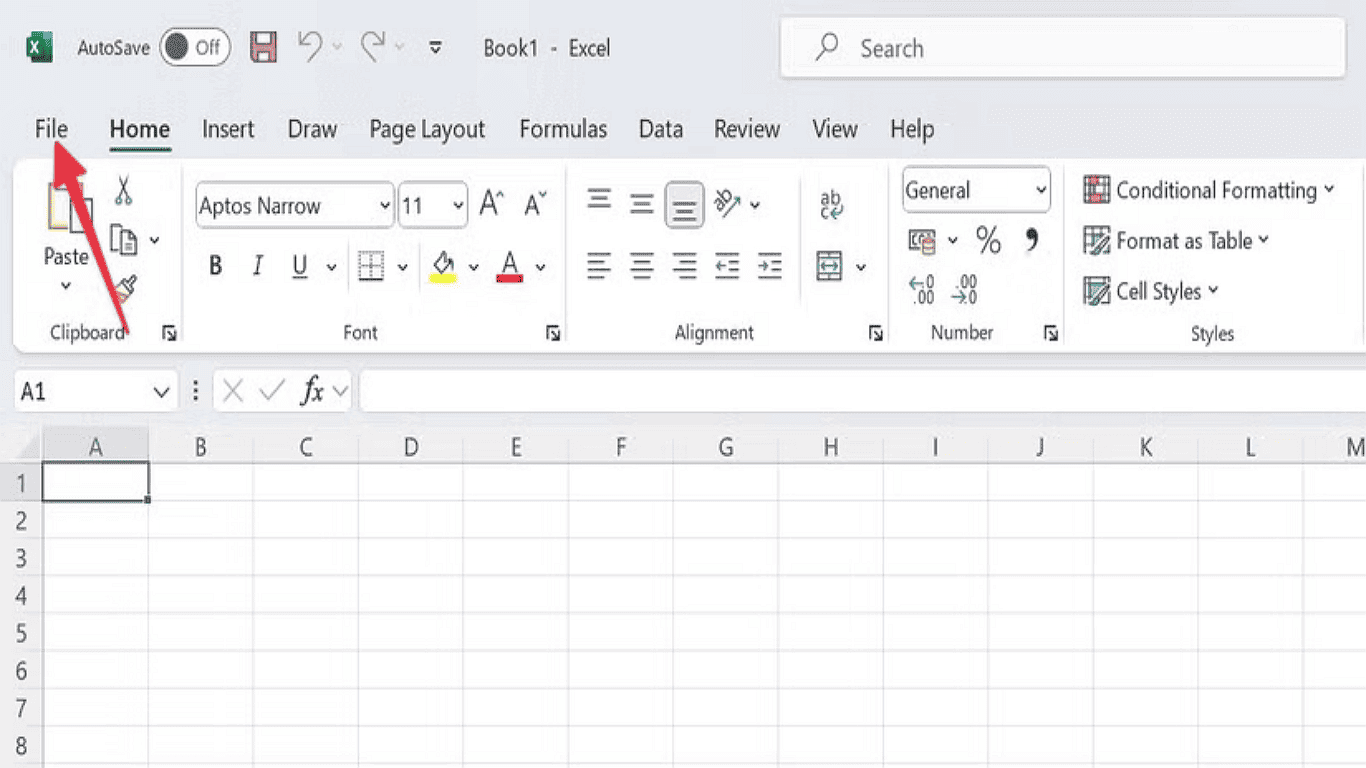The height and width of the screenshot is (768, 1366).
Task: Click the Align Left icon
Action: point(599,266)
